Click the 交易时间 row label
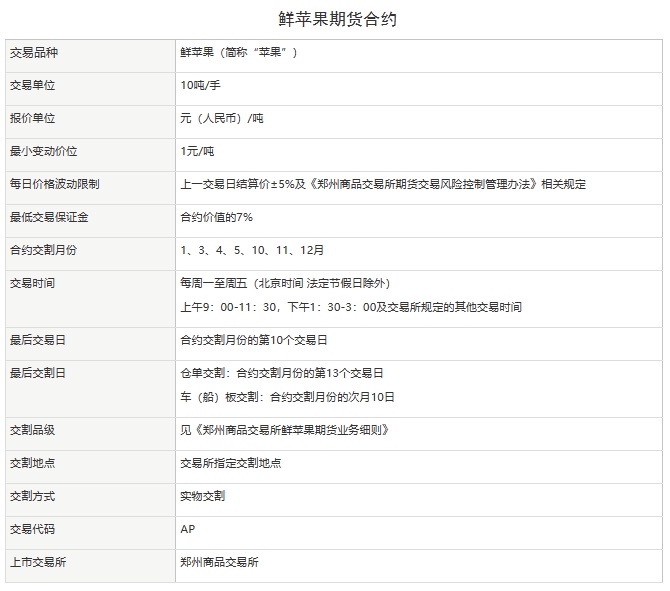 [32, 283]
